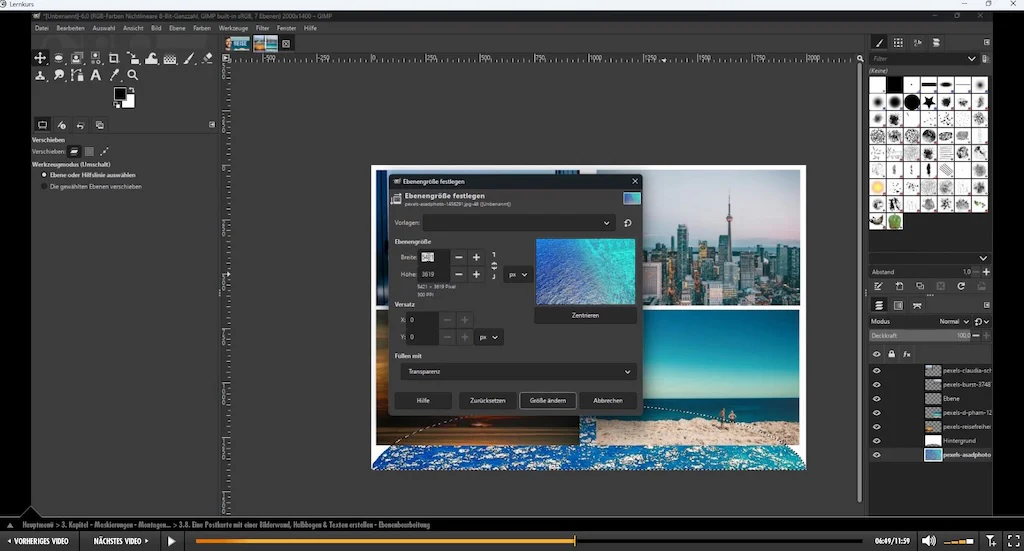This screenshot has height=551, width=1024.
Task: Set move target to layer
Action: [x=74, y=151]
